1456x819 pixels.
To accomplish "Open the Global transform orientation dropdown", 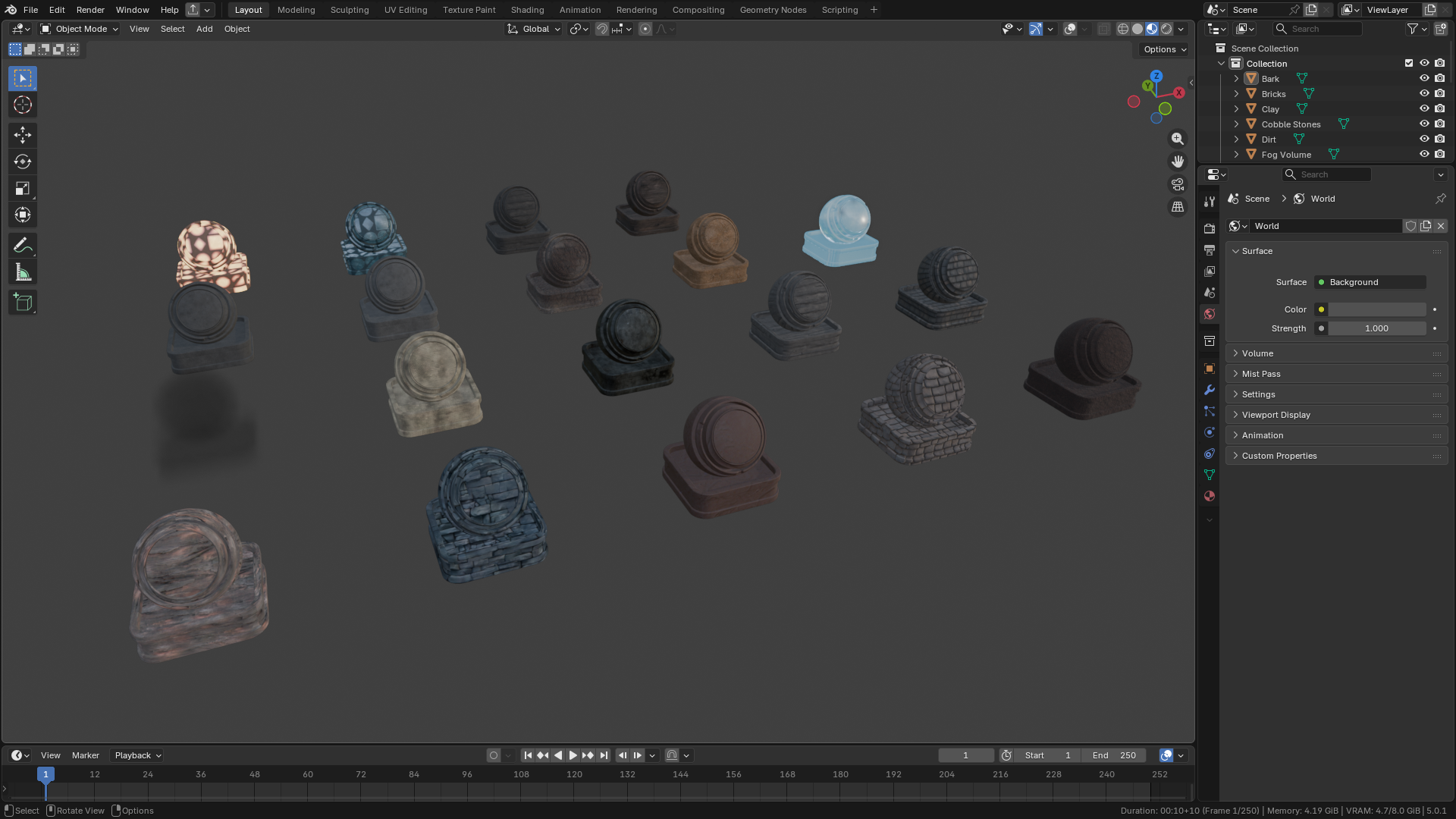I will 534,29.
